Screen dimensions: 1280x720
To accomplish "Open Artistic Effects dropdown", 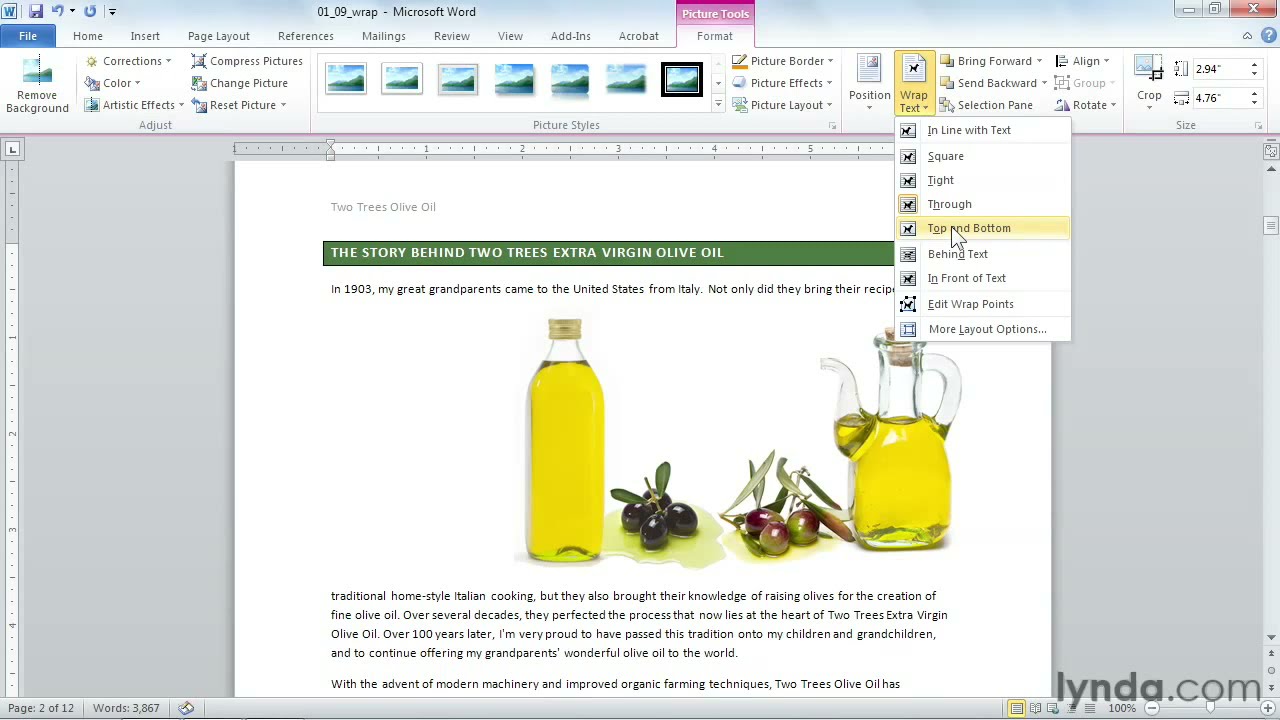I will [x=135, y=105].
